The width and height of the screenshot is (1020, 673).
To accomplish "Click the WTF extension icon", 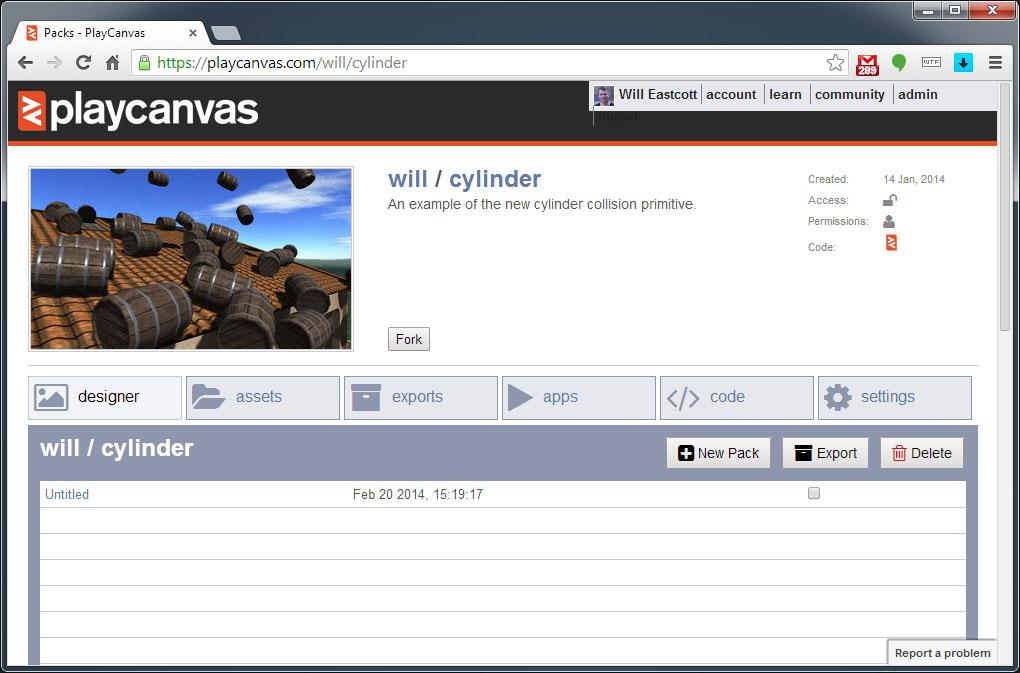I will click(932, 62).
